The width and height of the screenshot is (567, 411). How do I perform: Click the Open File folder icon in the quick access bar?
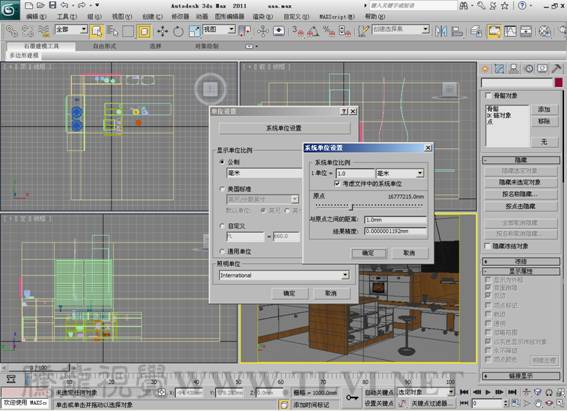click(x=40, y=5)
